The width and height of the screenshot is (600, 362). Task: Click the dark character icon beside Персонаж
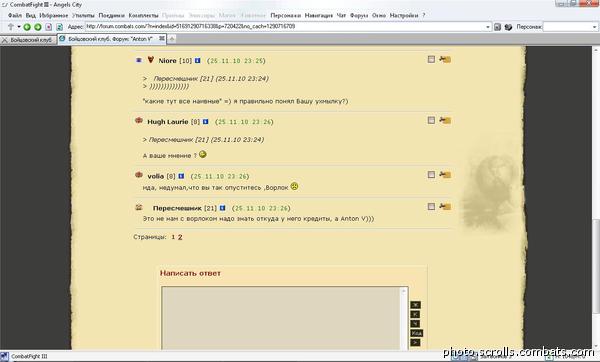click(508, 27)
